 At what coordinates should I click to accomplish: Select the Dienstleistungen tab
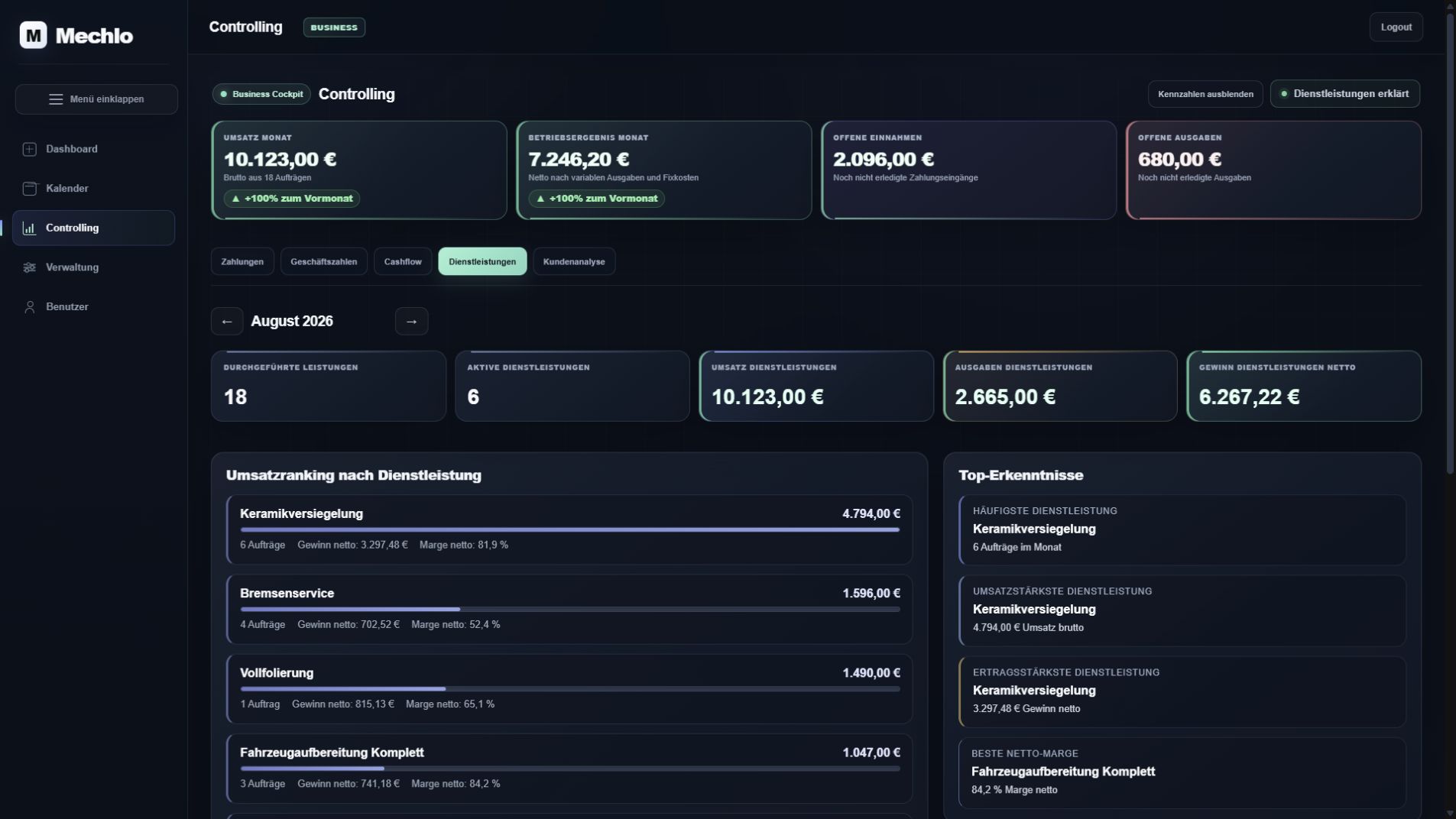pos(482,261)
